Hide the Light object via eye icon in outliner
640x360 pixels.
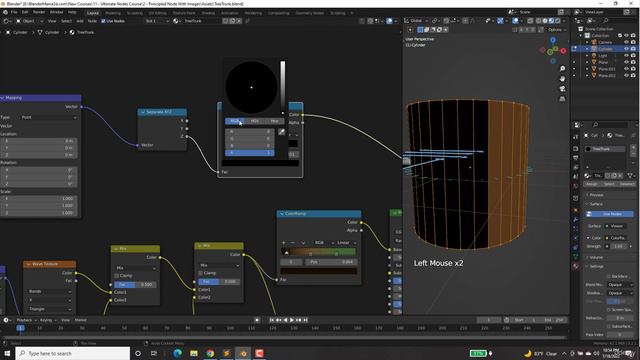[627, 56]
